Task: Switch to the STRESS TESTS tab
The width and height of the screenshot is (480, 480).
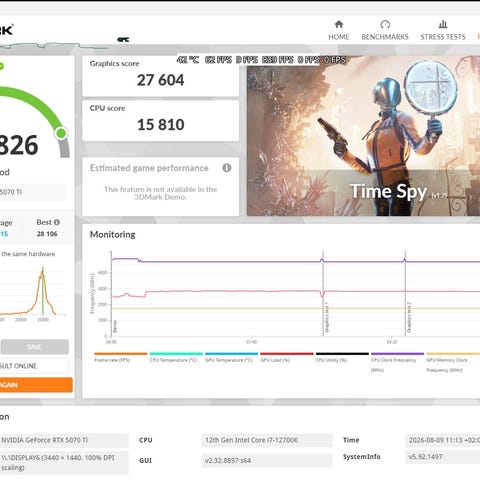Action: [x=443, y=37]
